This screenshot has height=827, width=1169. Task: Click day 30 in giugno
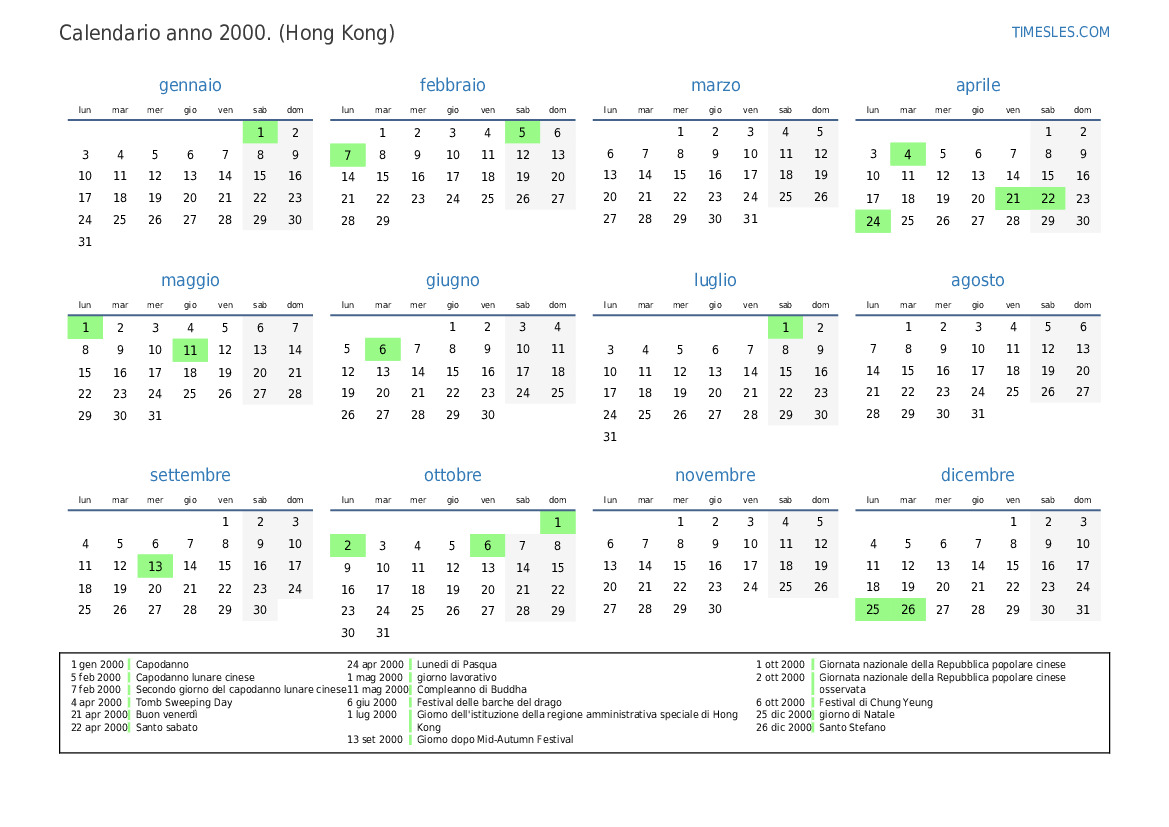(488, 415)
